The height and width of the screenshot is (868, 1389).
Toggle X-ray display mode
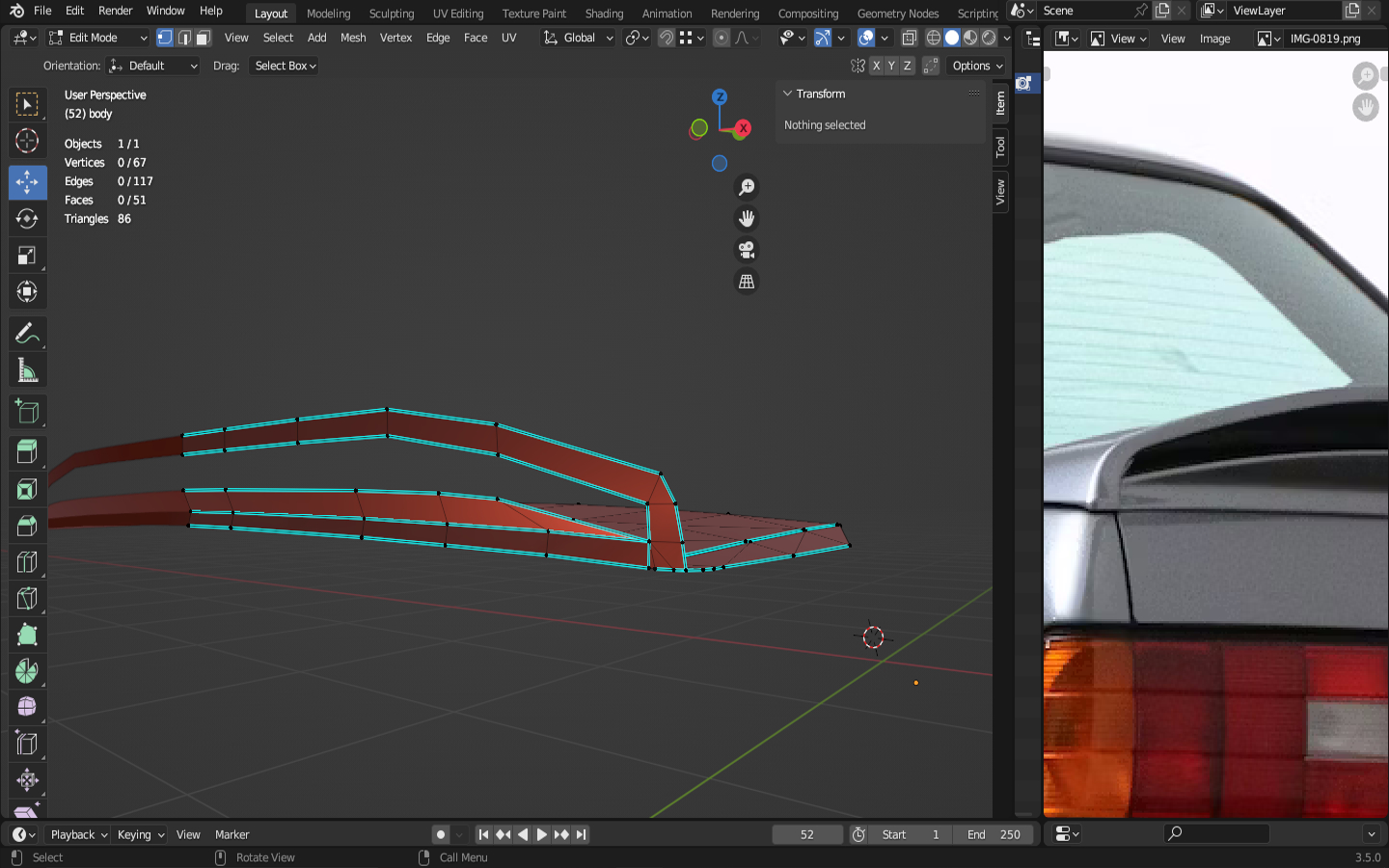coord(909,38)
